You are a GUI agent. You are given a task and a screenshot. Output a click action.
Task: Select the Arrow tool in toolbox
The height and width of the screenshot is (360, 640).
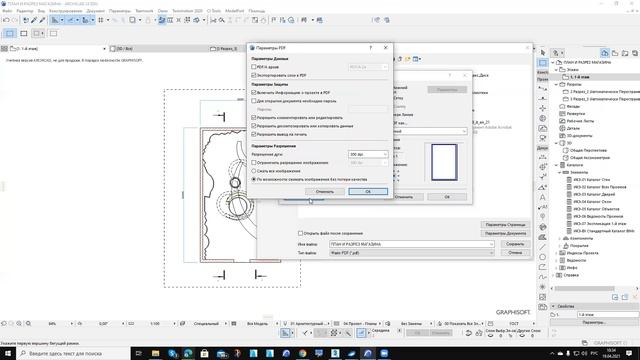542,53
